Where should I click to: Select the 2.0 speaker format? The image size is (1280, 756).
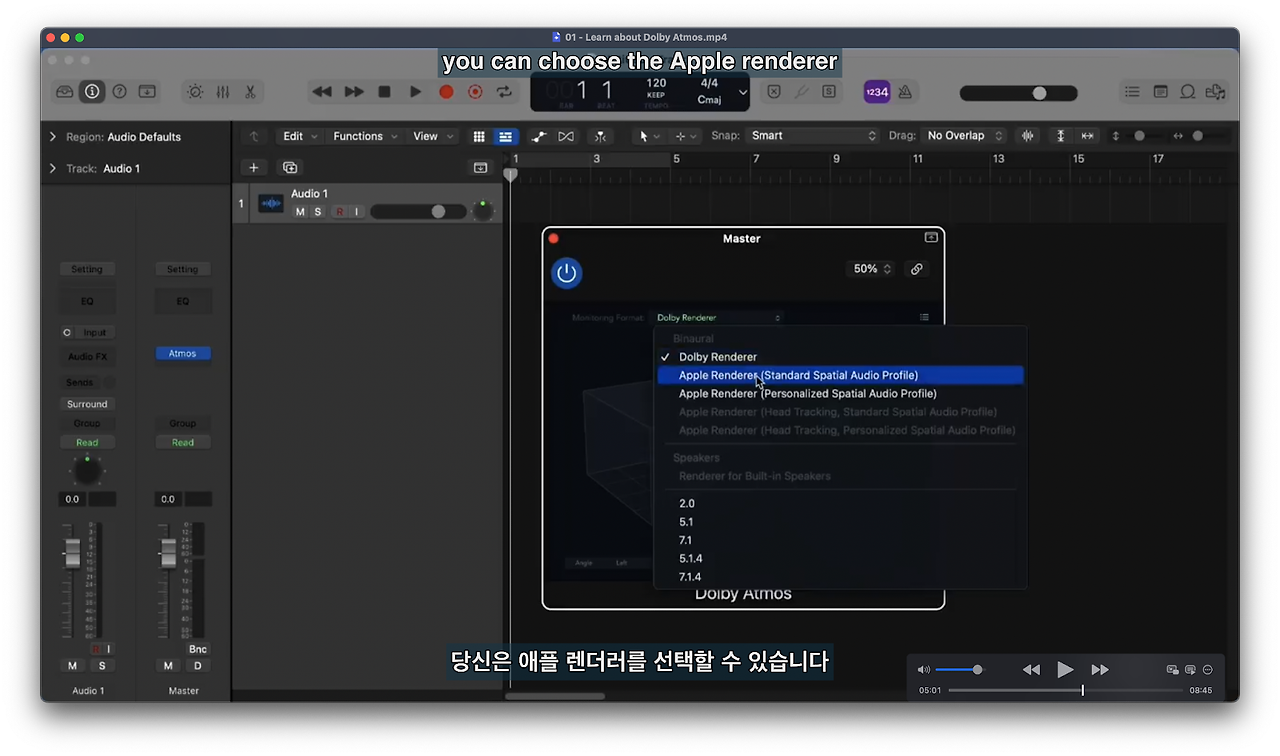click(x=840, y=504)
